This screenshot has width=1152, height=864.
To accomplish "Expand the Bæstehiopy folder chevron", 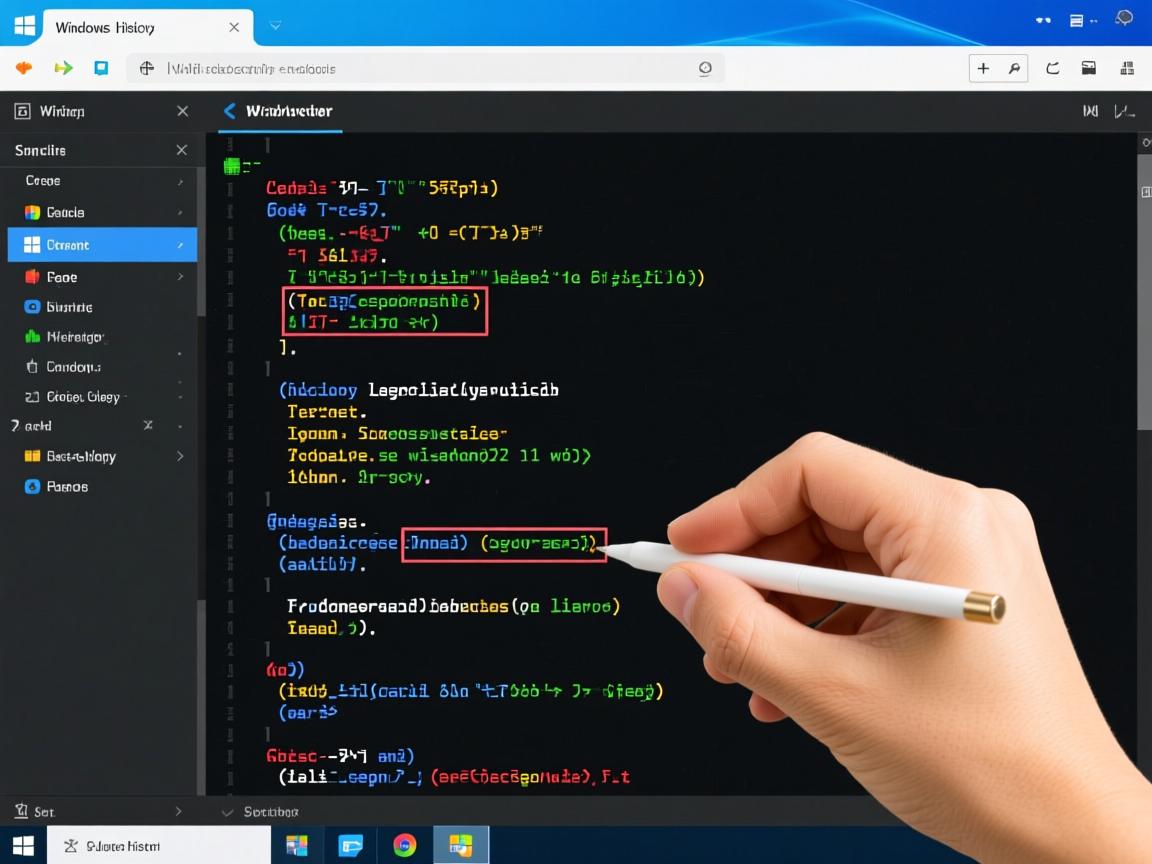I will coord(181,456).
